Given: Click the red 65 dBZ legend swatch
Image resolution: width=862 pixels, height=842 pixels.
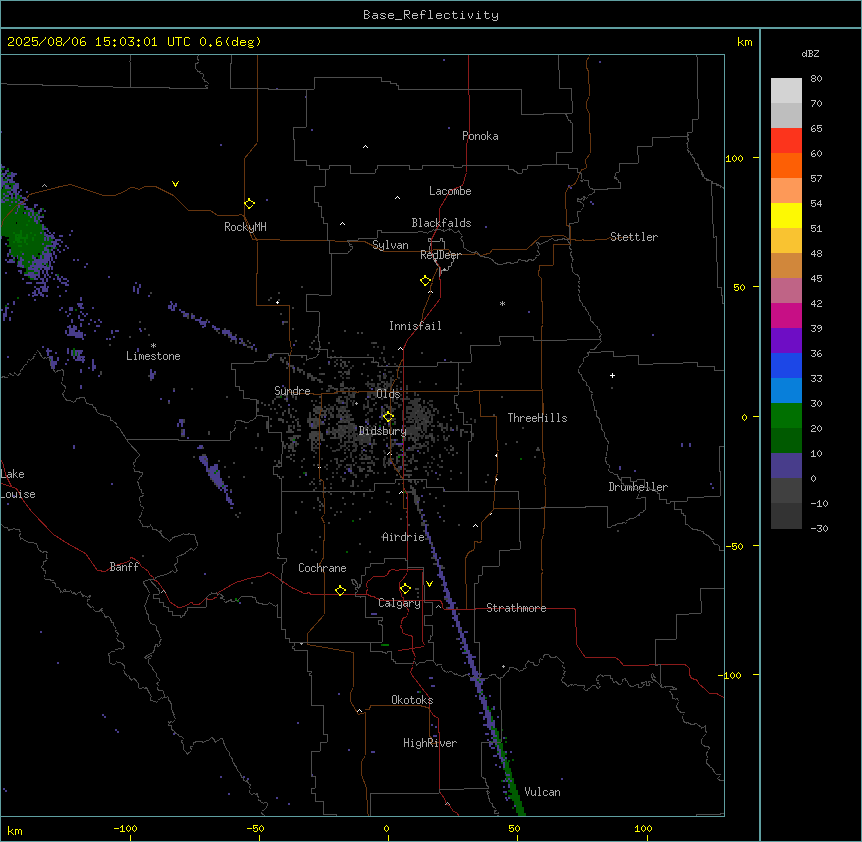Looking at the screenshot, I should point(786,141).
